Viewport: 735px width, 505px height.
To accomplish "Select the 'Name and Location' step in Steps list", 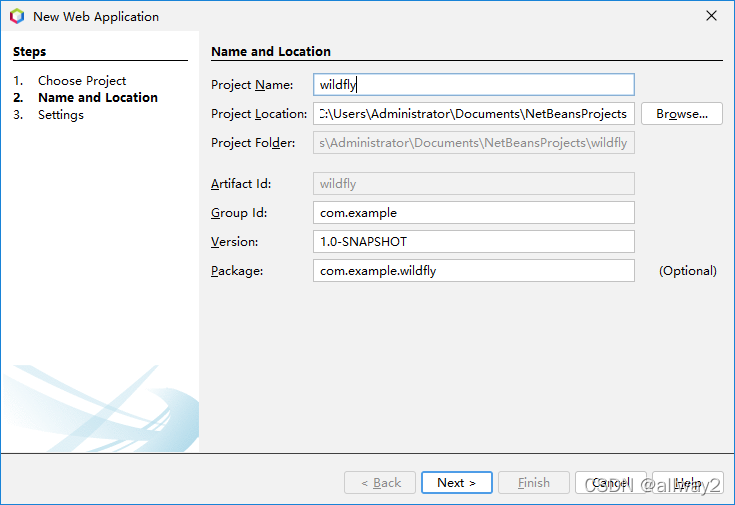I will tap(98, 98).
